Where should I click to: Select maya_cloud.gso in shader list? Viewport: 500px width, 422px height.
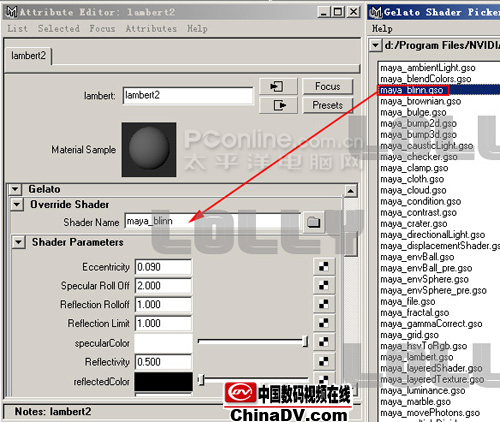tap(413, 190)
